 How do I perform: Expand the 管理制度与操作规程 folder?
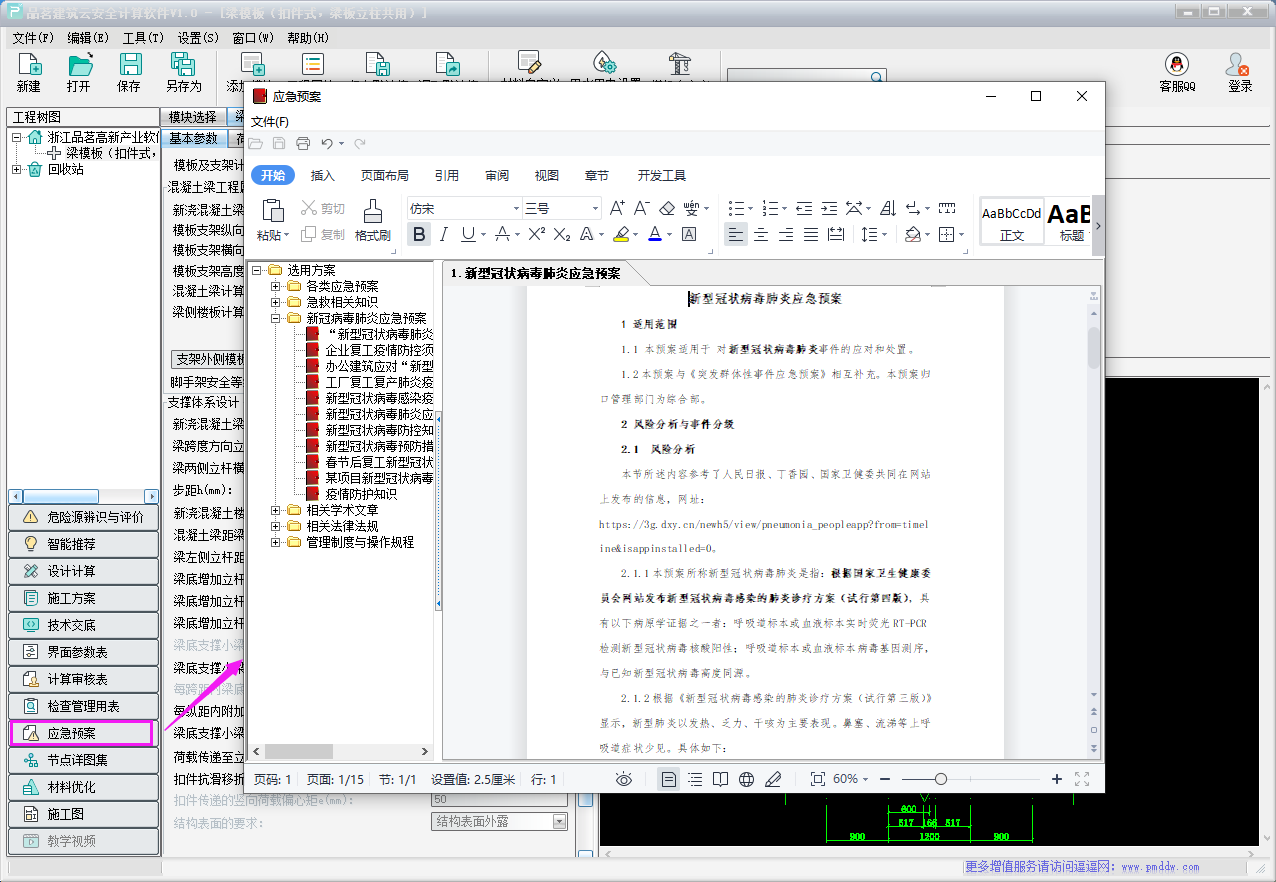276,542
